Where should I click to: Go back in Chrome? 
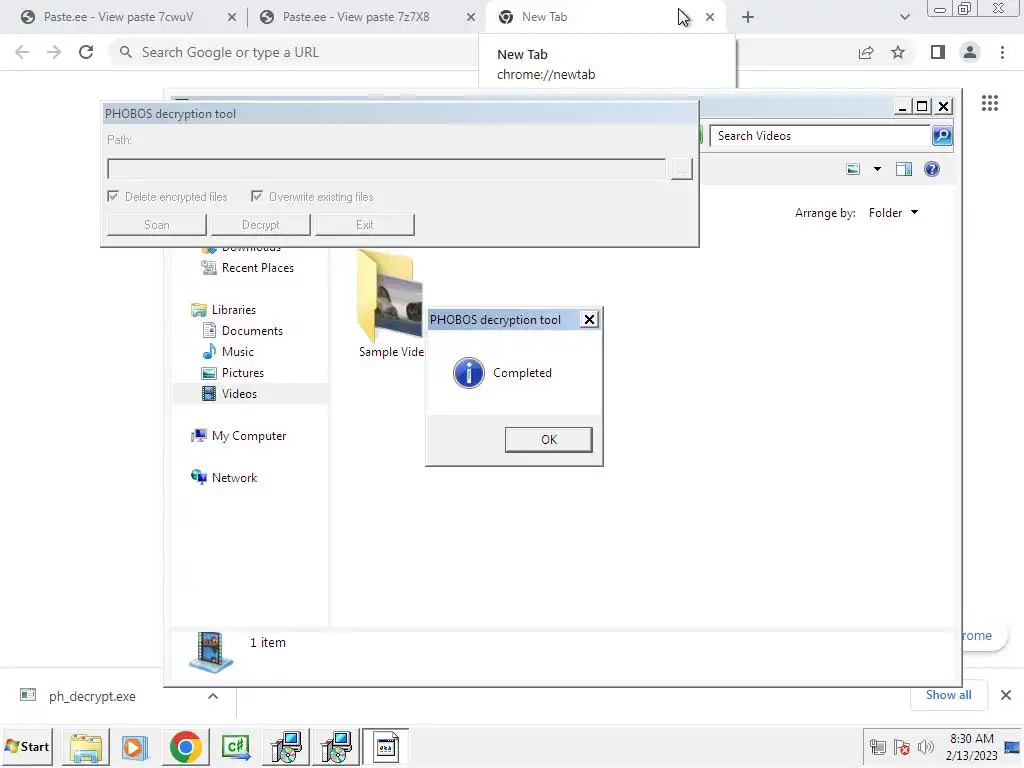coord(22,52)
